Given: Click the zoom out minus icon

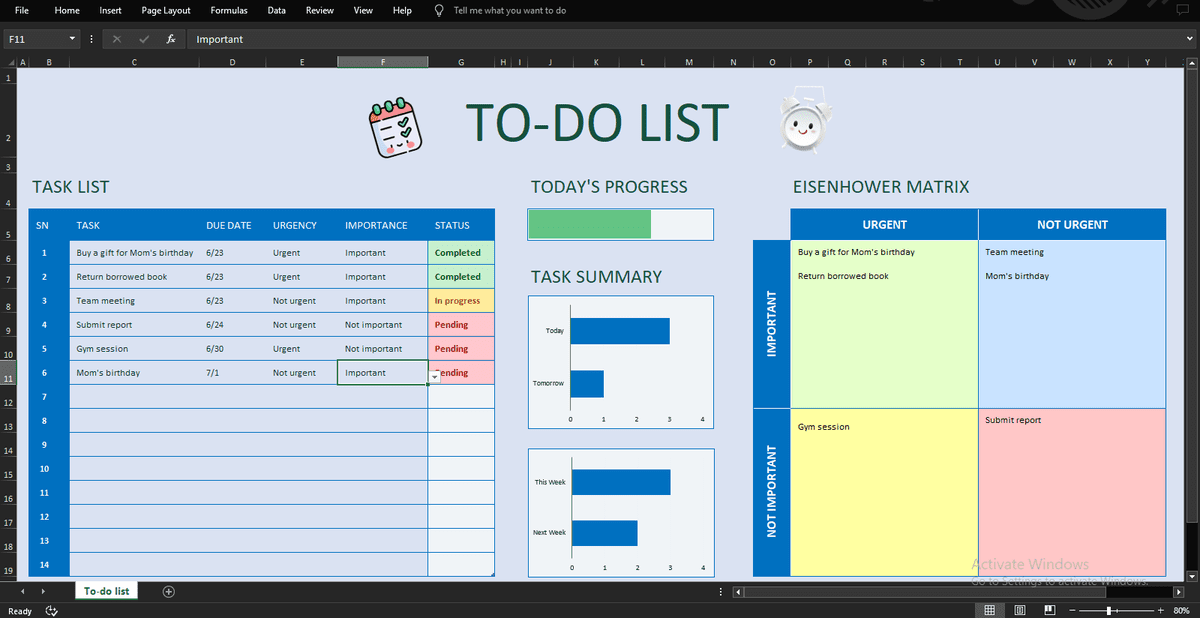Looking at the screenshot, I should click(x=1072, y=609).
